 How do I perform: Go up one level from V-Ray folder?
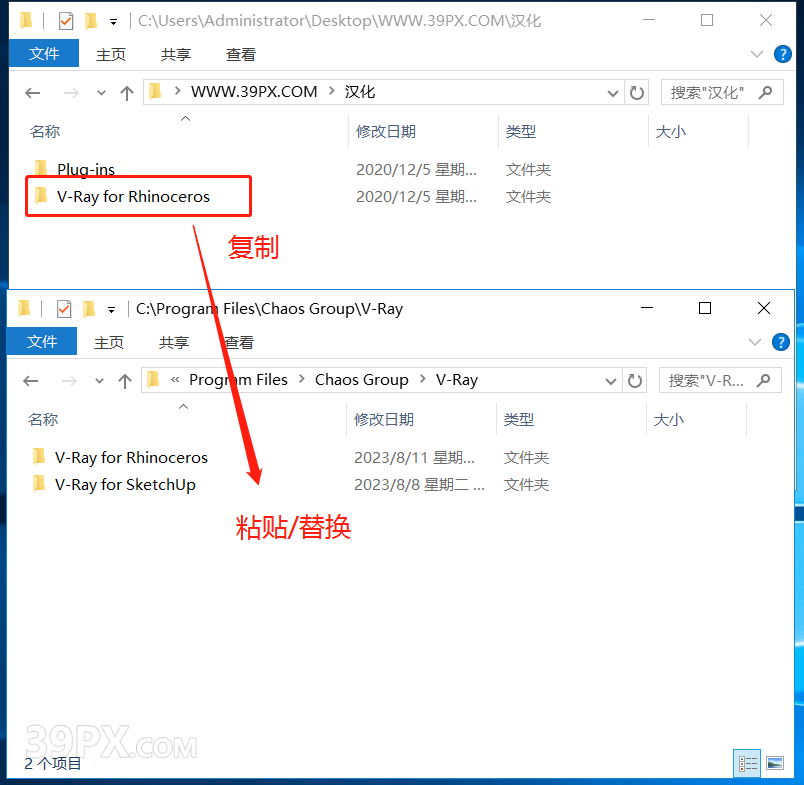pyautogui.click(x=125, y=381)
